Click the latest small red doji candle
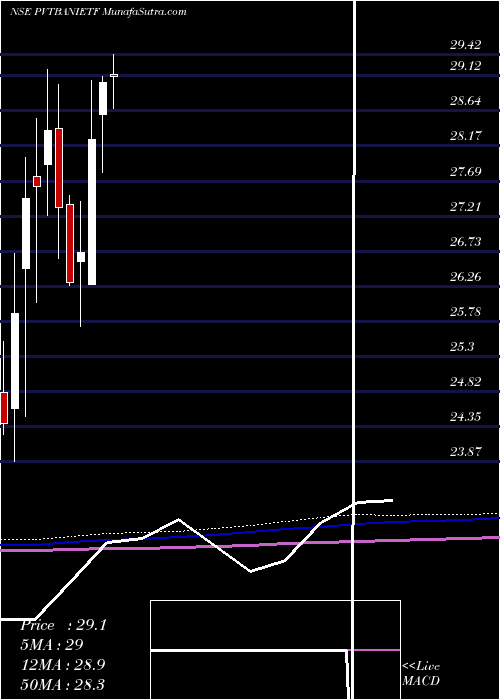Viewport: 500px width, 700px height. point(114,75)
